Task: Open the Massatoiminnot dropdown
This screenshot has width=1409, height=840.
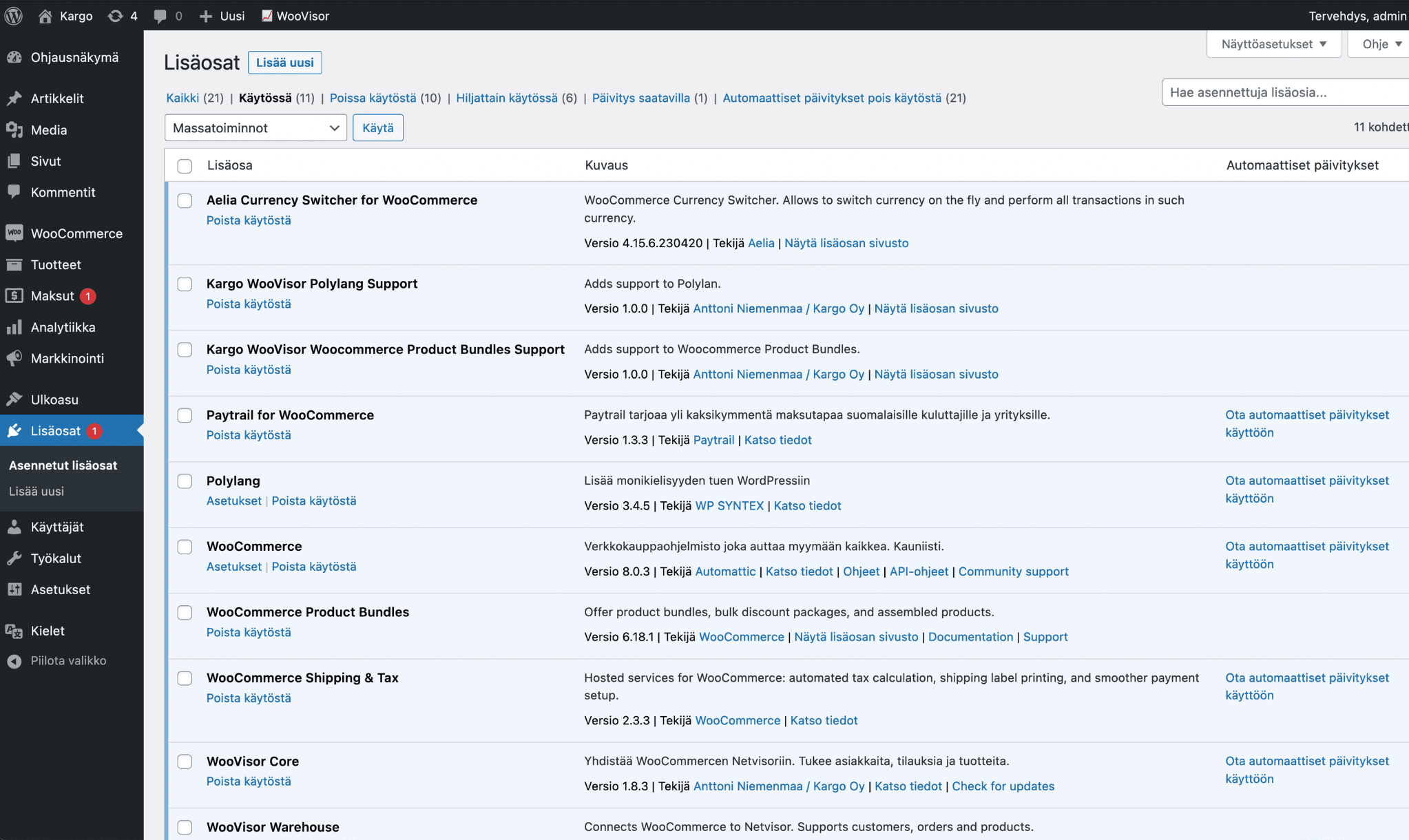Action: (x=255, y=128)
